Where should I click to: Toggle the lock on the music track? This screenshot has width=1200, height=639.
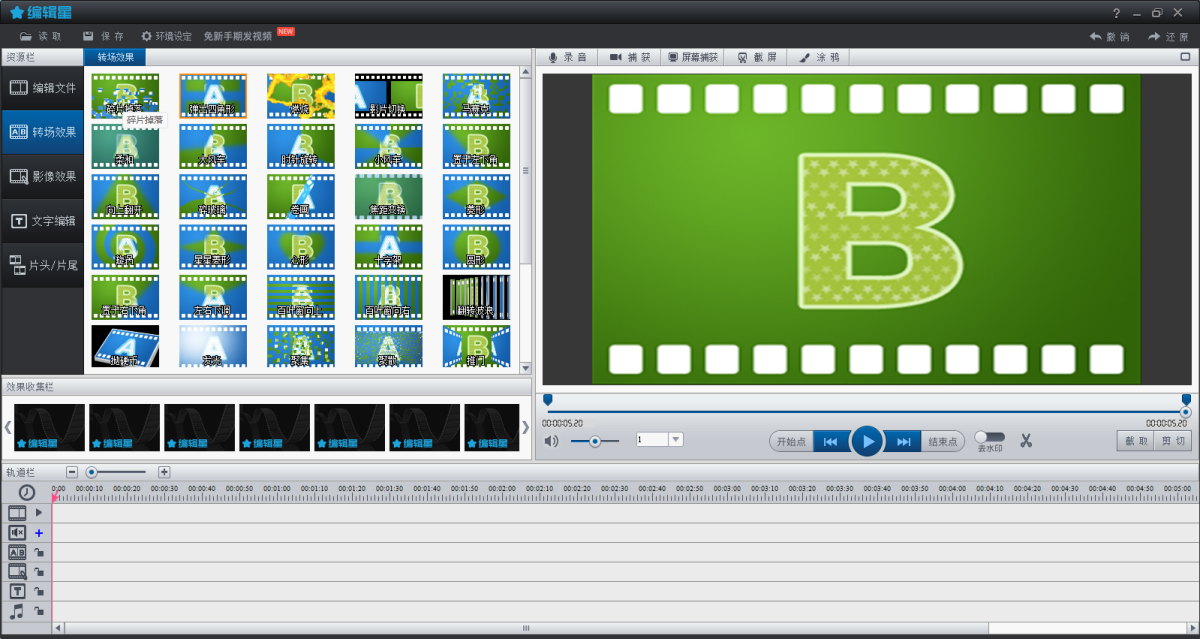click(x=39, y=610)
